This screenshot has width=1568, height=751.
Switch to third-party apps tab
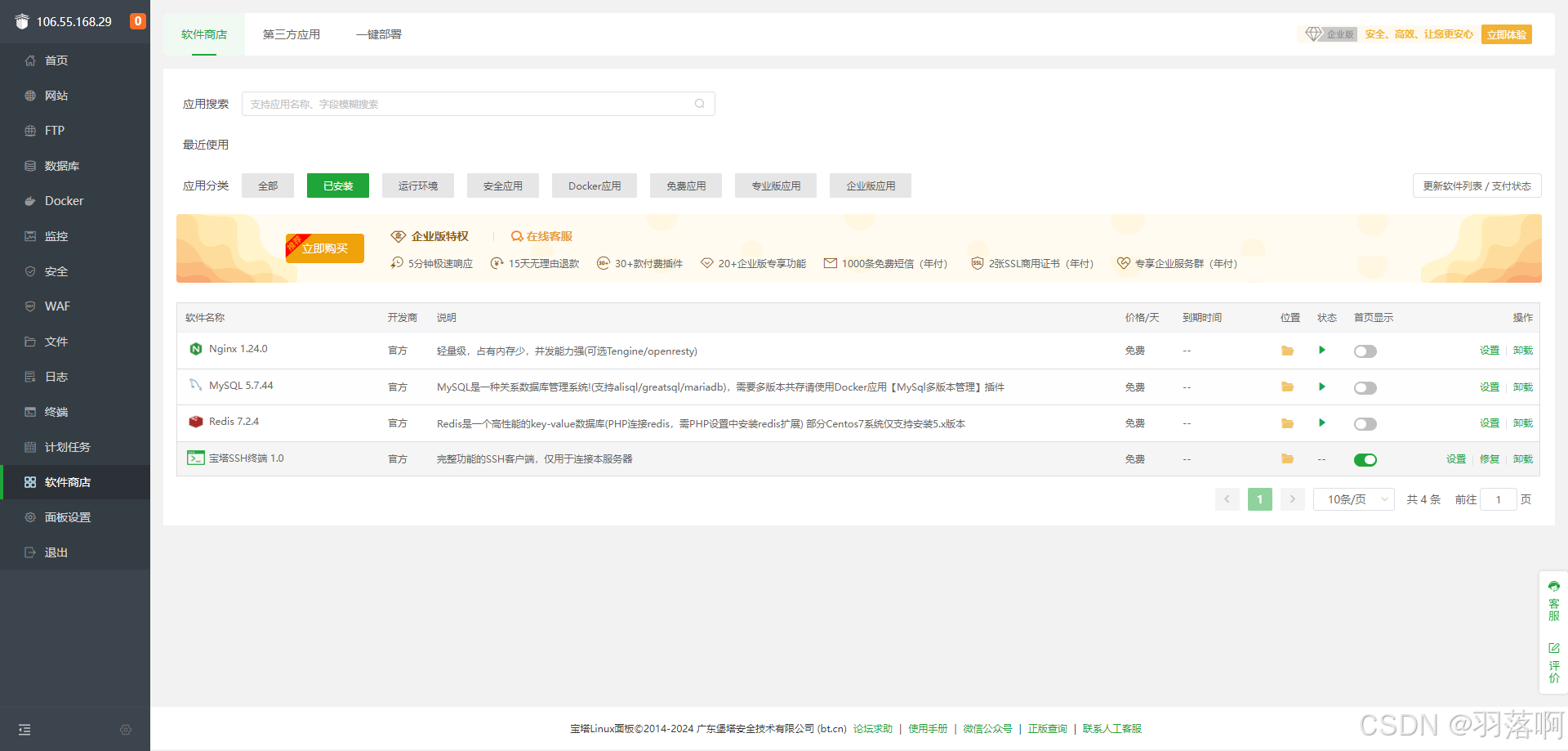pyautogui.click(x=291, y=34)
